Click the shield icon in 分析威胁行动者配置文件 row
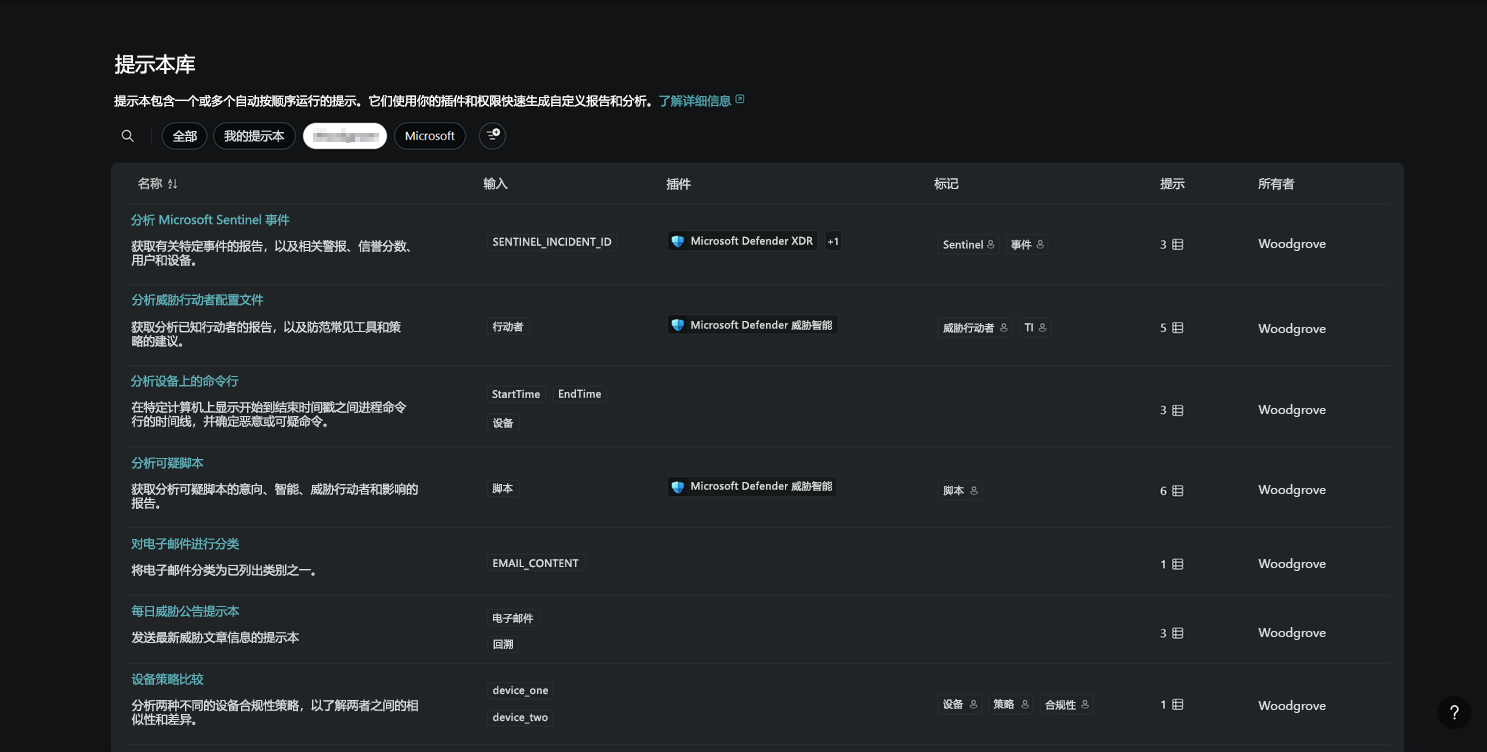 (x=678, y=325)
